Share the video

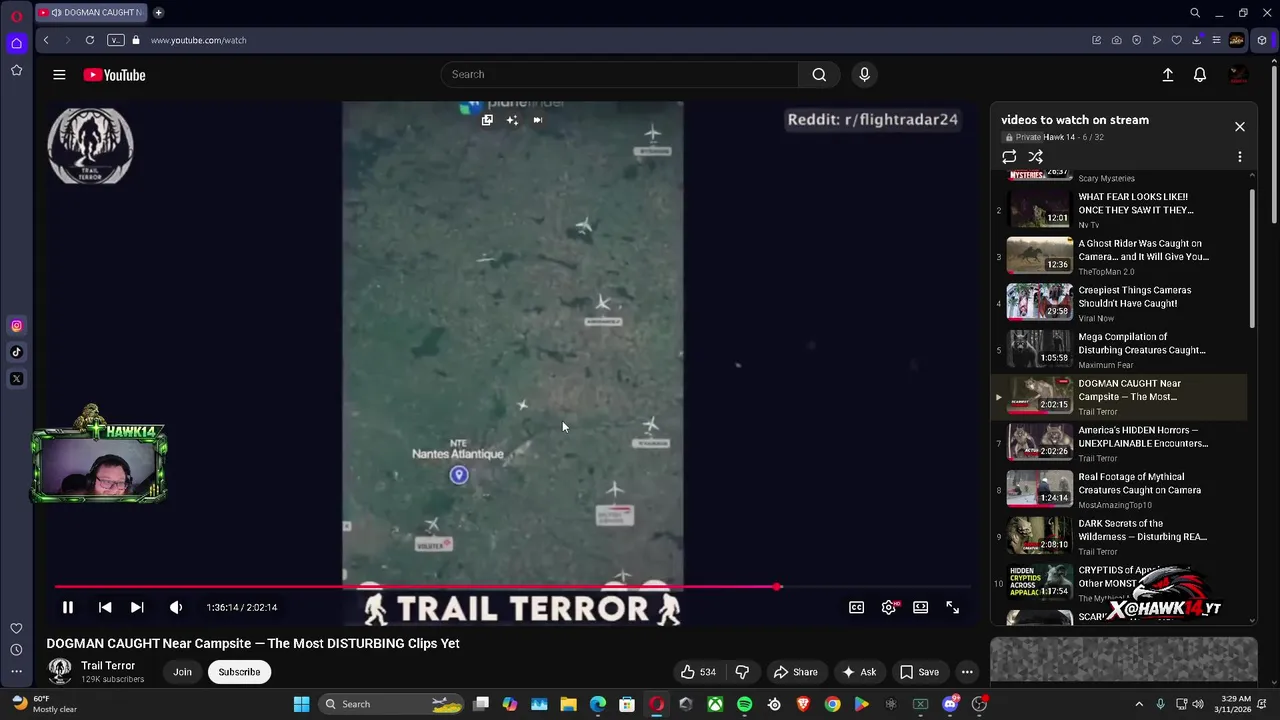[796, 672]
